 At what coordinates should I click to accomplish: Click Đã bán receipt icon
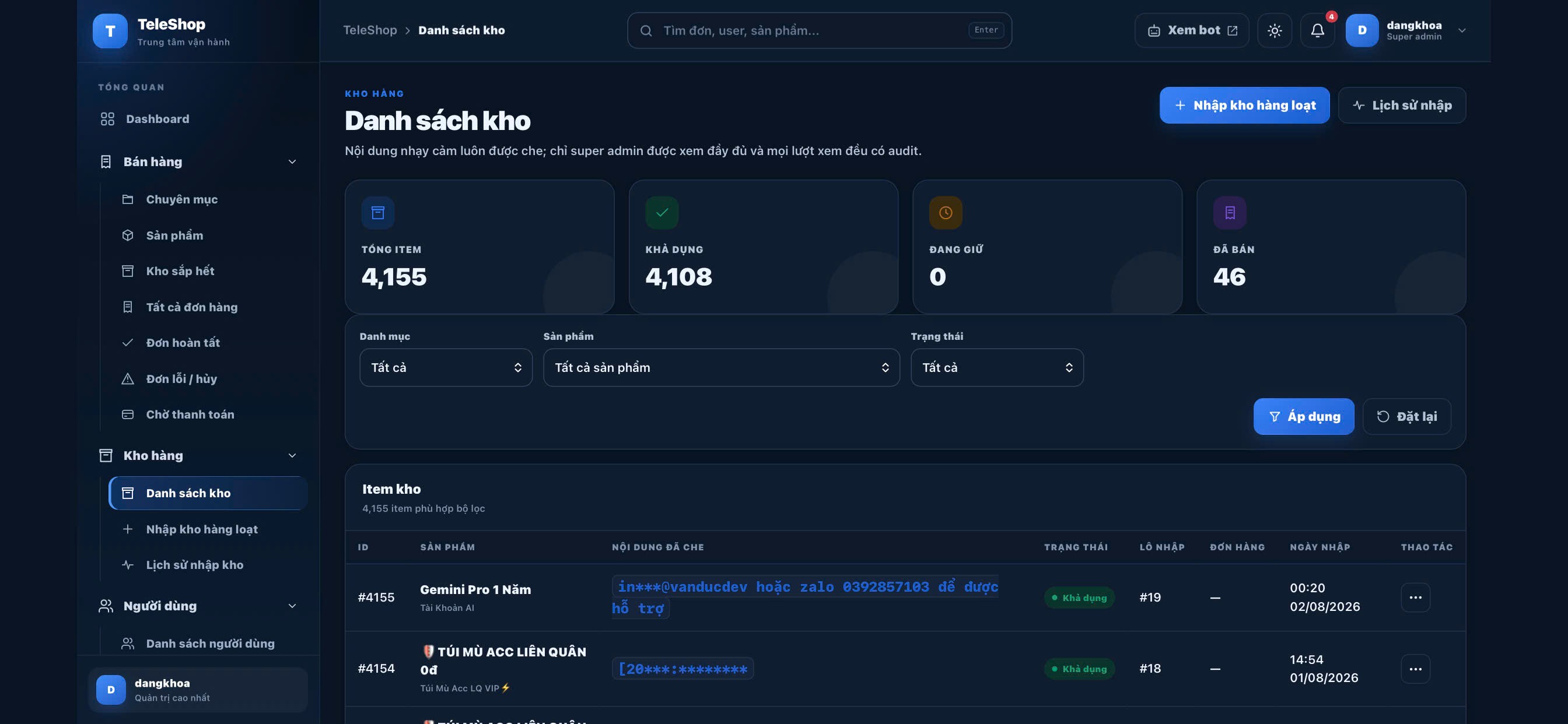click(x=1230, y=213)
